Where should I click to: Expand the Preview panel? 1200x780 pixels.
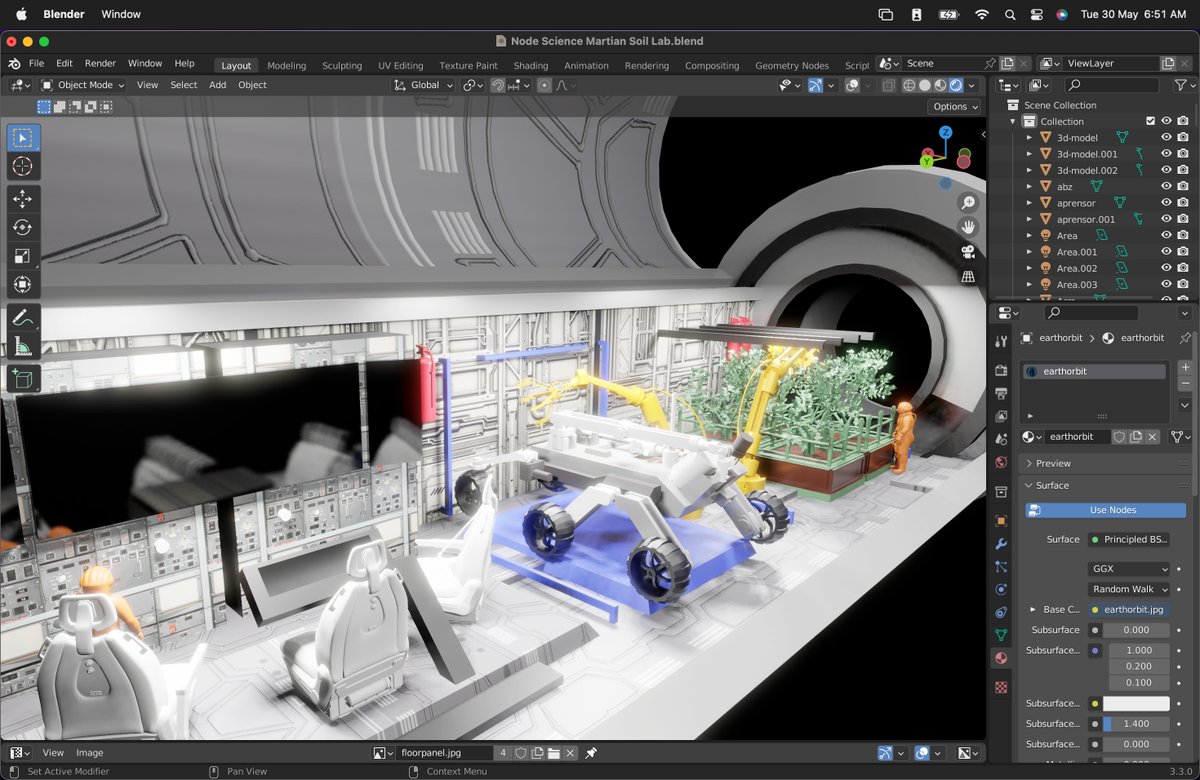coord(1053,463)
